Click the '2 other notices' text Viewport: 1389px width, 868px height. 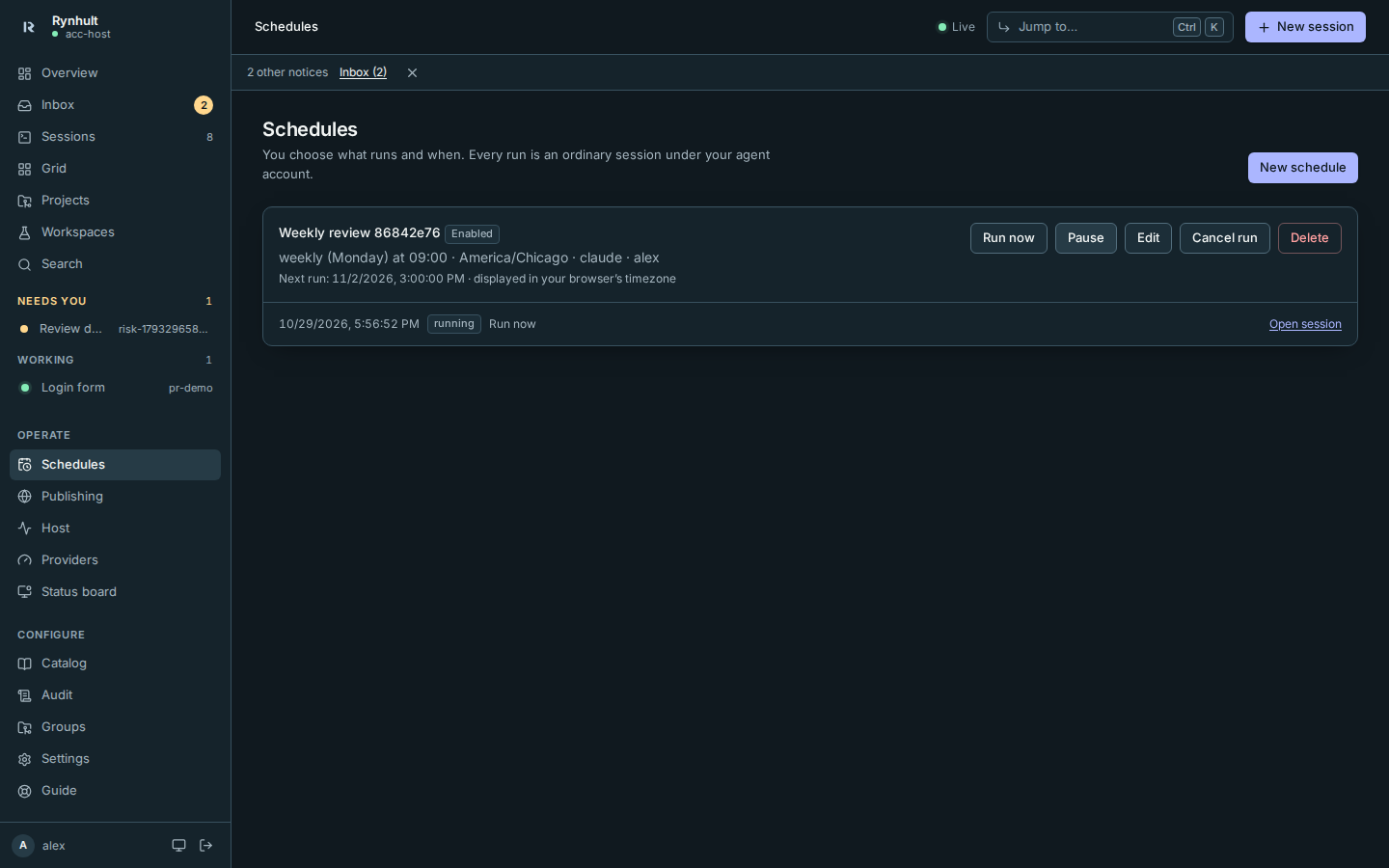pos(287,72)
